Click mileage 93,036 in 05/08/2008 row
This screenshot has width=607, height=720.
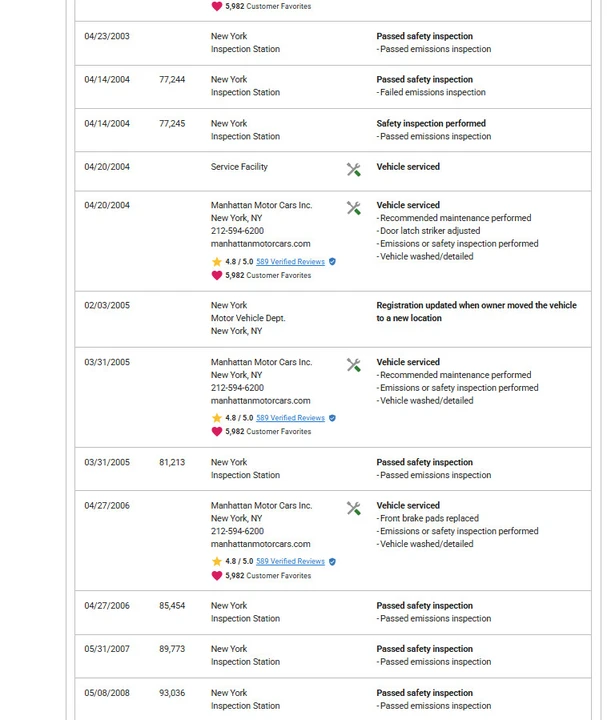click(172, 693)
